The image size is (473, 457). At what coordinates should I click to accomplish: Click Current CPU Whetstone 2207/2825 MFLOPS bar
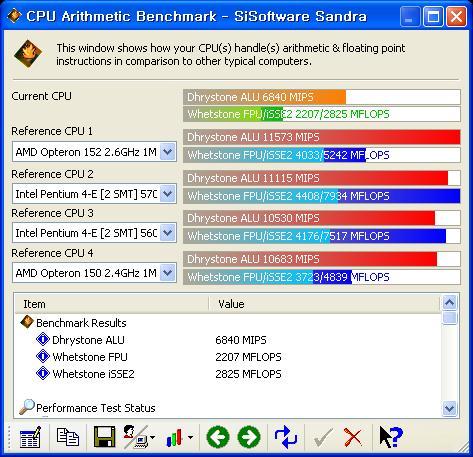coord(322,114)
